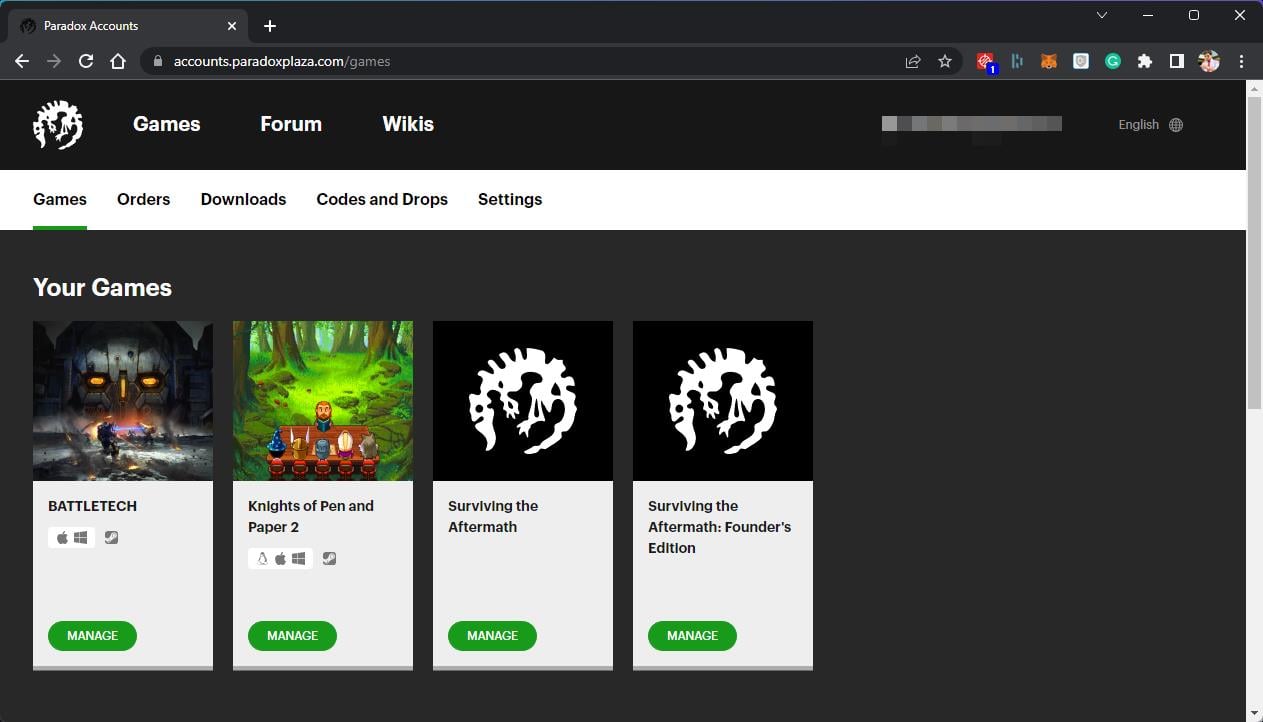Click BATTLETECH game title
Viewport: 1263px width, 722px height.
pyautogui.click(x=92, y=506)
